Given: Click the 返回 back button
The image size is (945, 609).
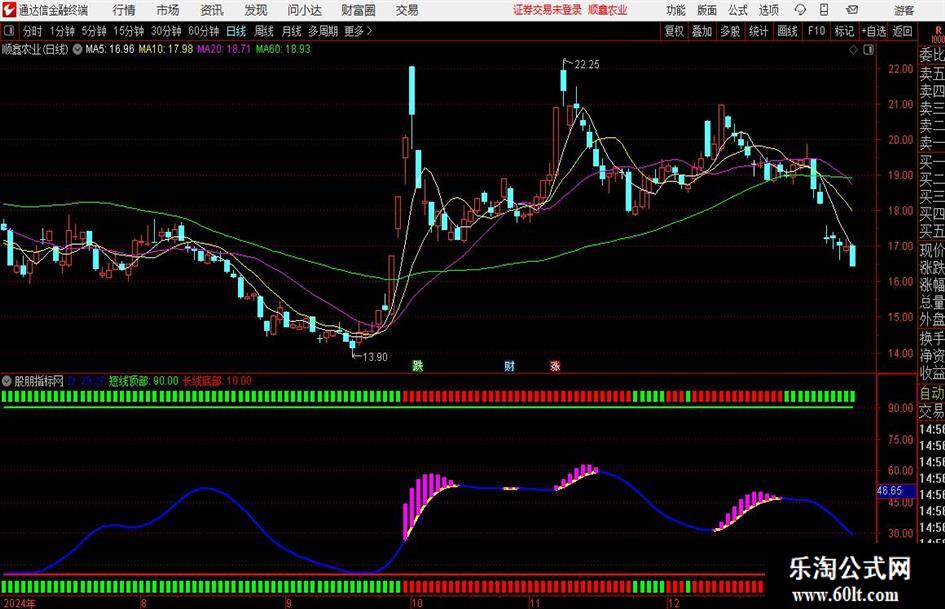Looking at the screenshot, I should [x=903, y=31].
